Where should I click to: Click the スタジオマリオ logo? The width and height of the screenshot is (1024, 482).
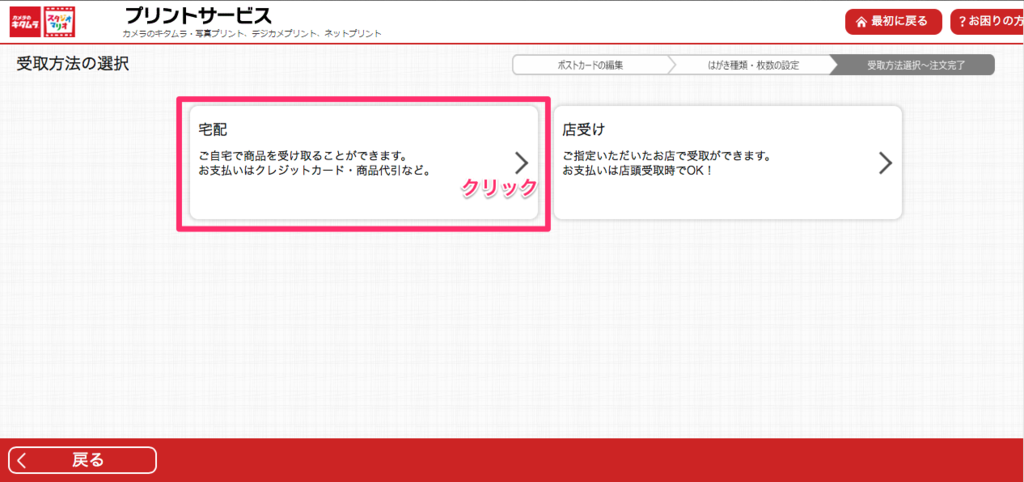pyautogui.click(x=59, y=22)
